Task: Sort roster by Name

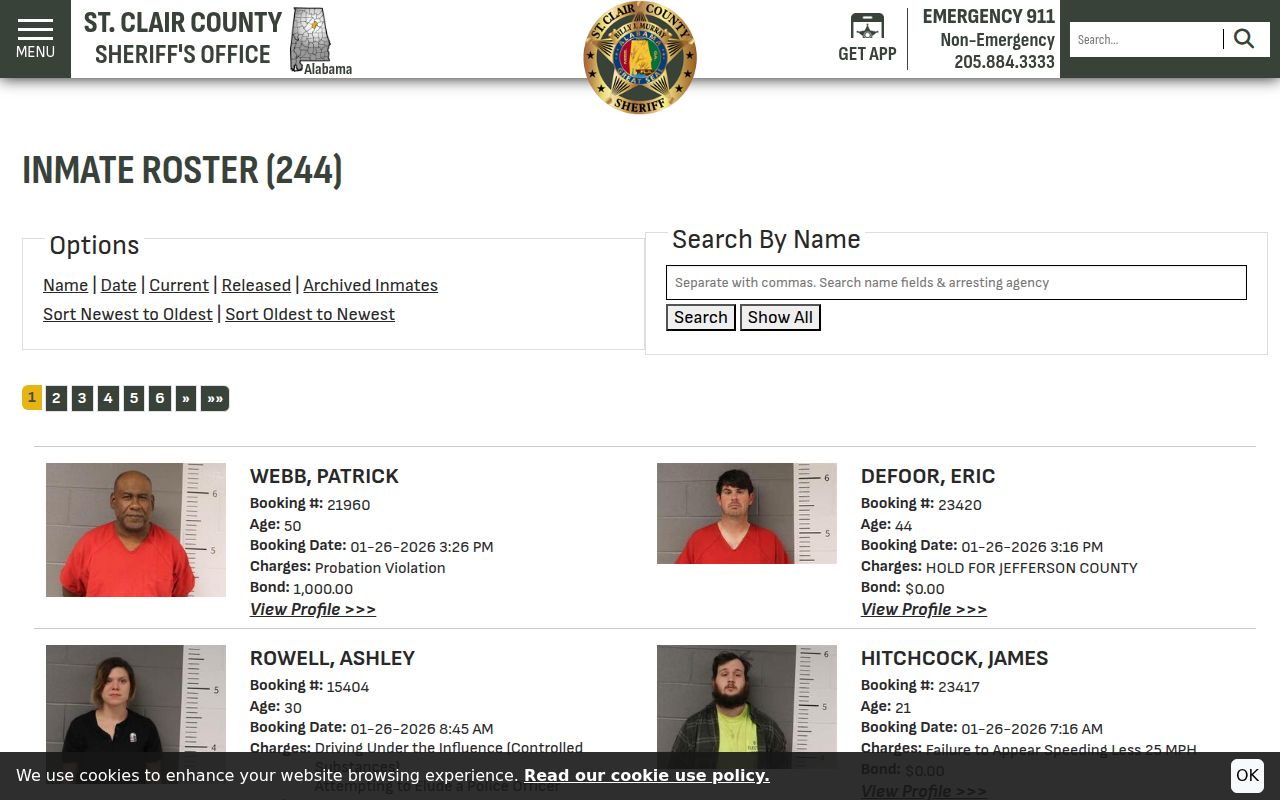Action: 65,285
